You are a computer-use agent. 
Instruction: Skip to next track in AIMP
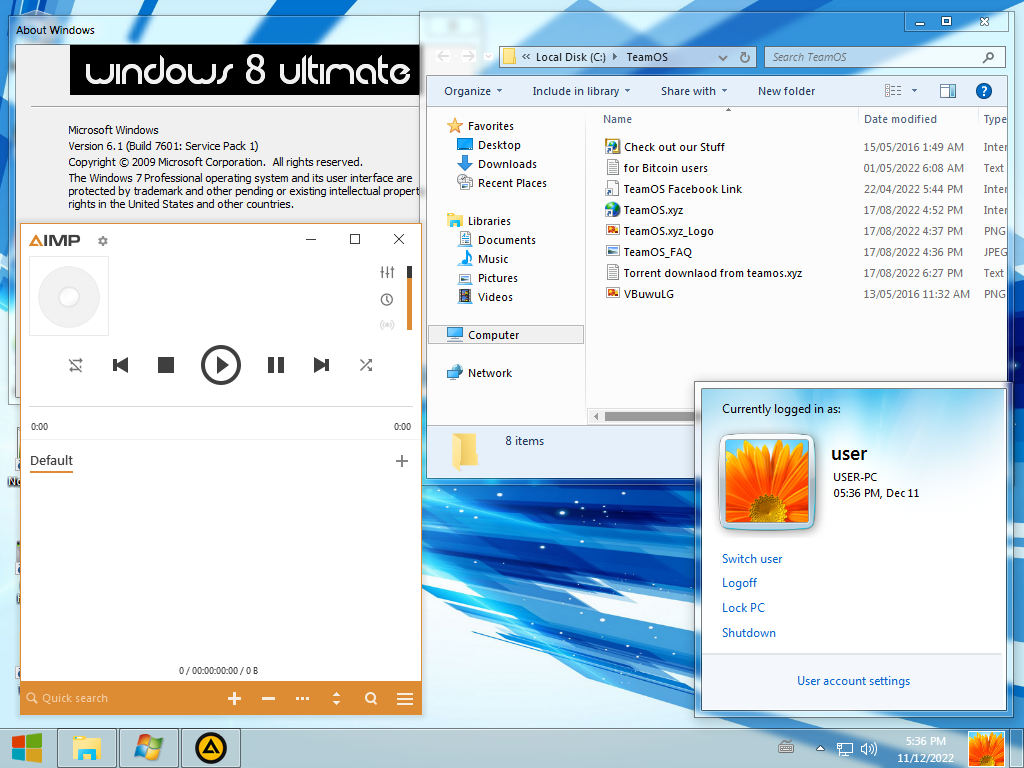[x=321, y=365]
